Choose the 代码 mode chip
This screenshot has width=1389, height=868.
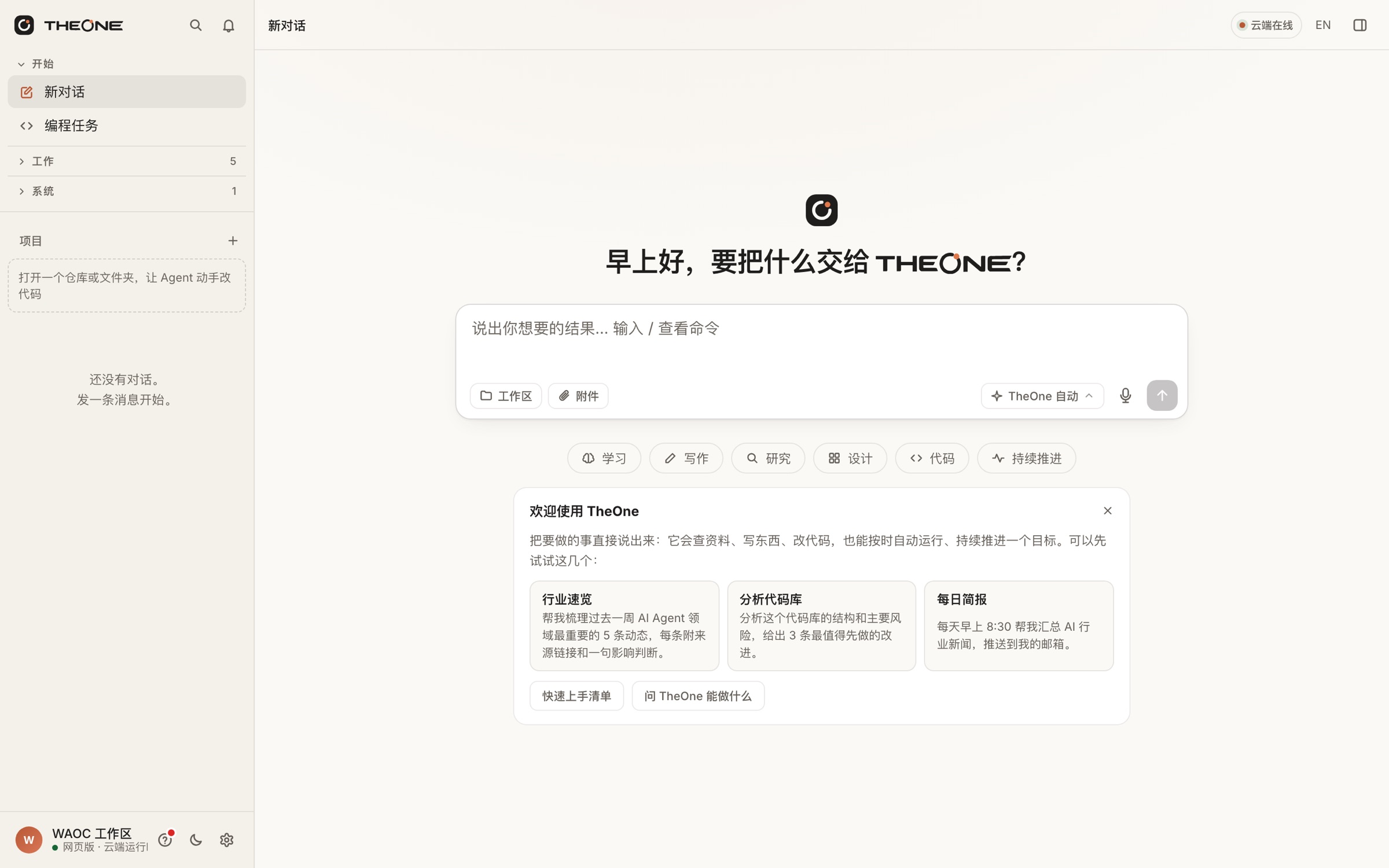pyautogui.click(x=932, y=458)
